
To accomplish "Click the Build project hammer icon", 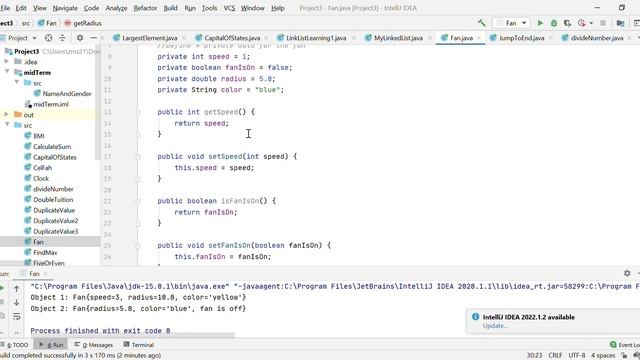I will coord(482,23).
